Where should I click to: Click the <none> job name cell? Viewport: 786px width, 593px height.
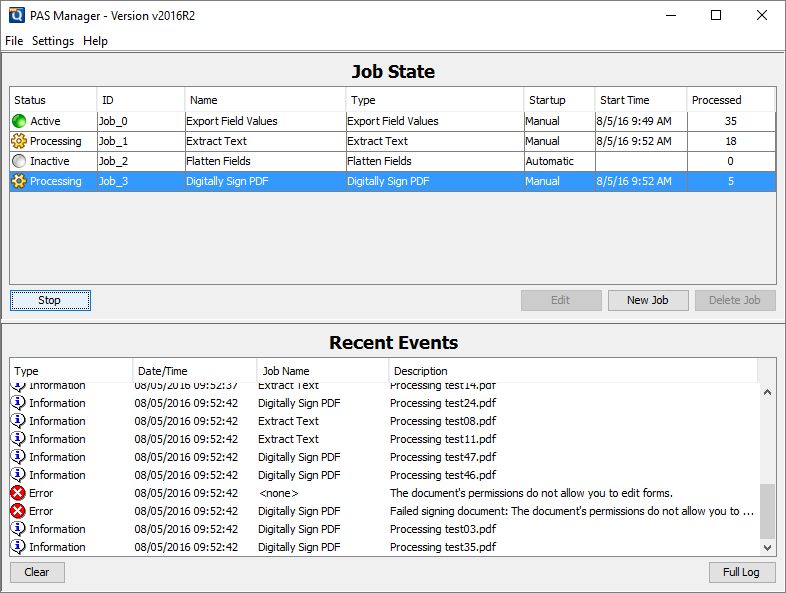(x=278, y=493)
